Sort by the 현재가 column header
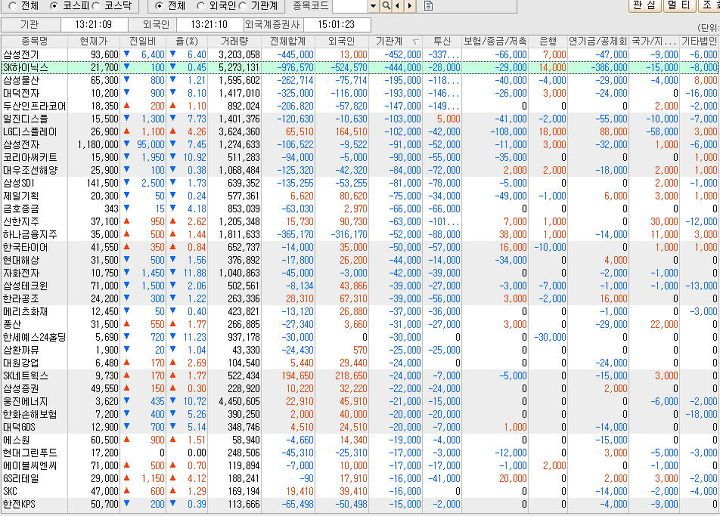 (93, 41)
